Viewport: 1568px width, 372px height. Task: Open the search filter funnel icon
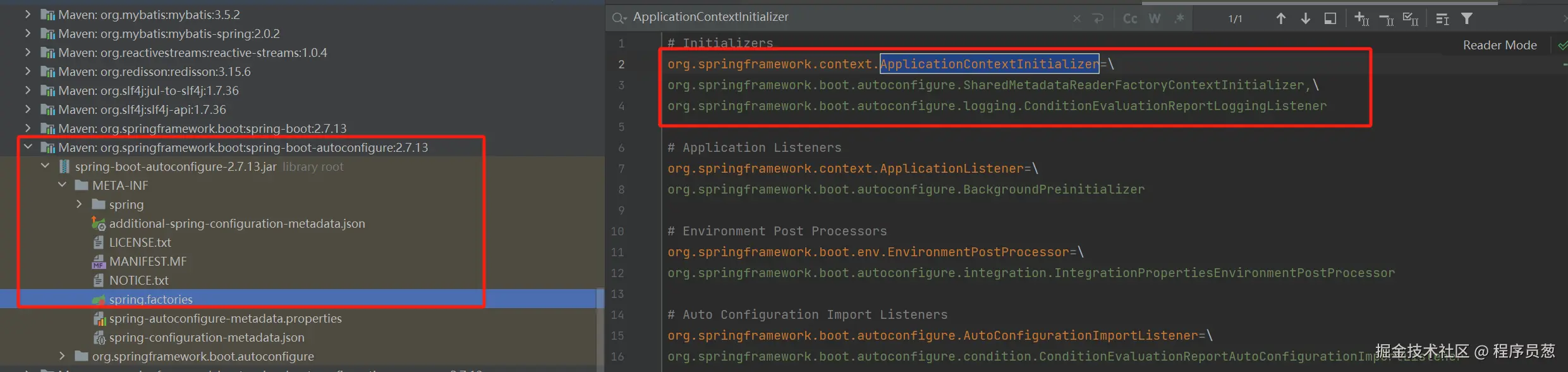click(x=1467, y=18)
